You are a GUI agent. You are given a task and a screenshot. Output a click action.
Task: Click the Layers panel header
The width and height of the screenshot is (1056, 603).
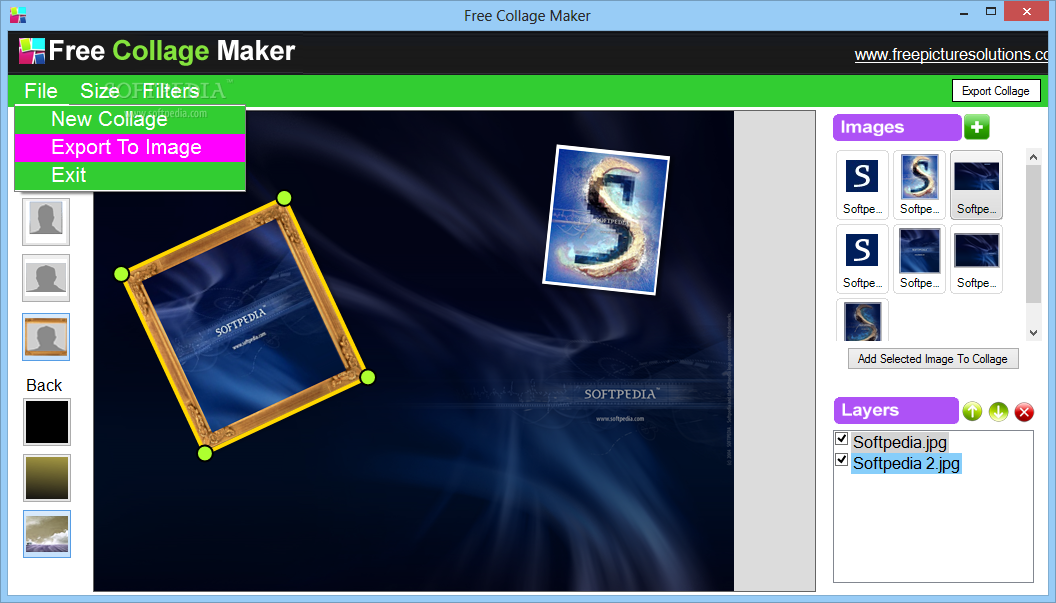895,410
